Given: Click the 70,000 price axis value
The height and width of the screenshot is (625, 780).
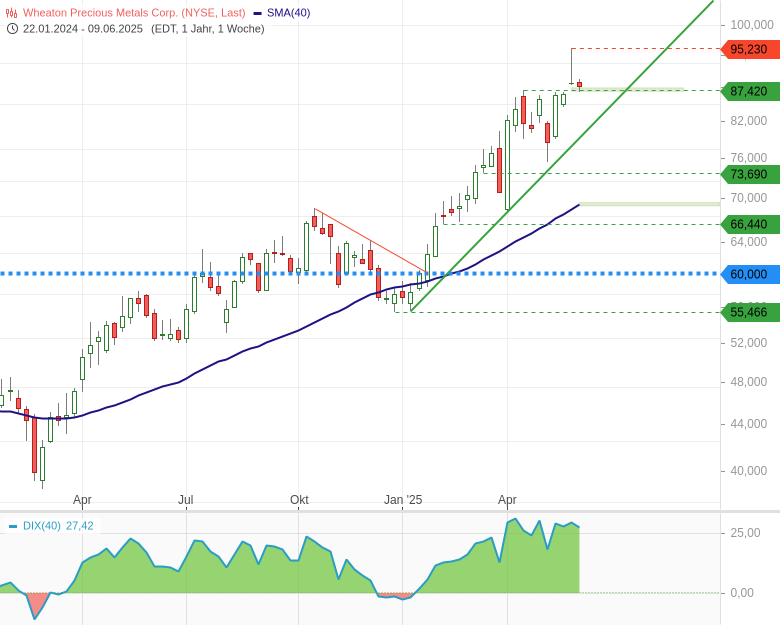Looking at the screenshot, I should point(749,198).
